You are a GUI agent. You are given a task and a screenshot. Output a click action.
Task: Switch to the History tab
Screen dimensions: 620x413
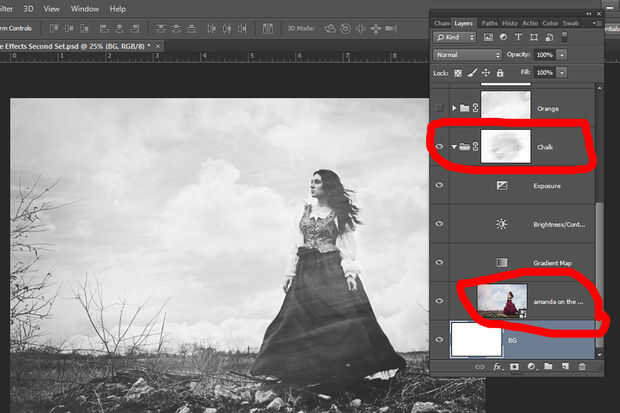point(510,23)
